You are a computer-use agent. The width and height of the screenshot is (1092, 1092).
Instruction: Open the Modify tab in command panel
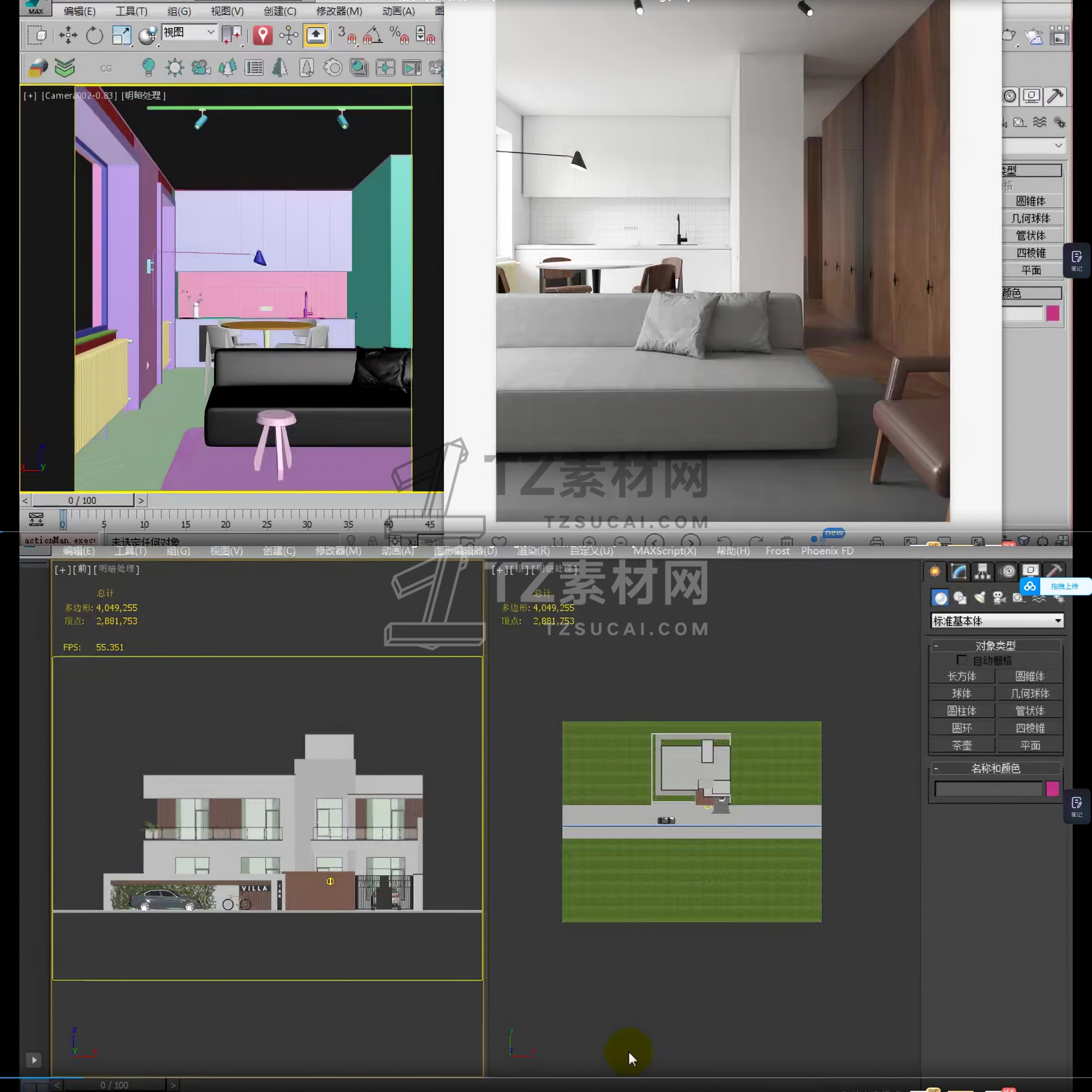pyautogui.click(x=959, y=571)
